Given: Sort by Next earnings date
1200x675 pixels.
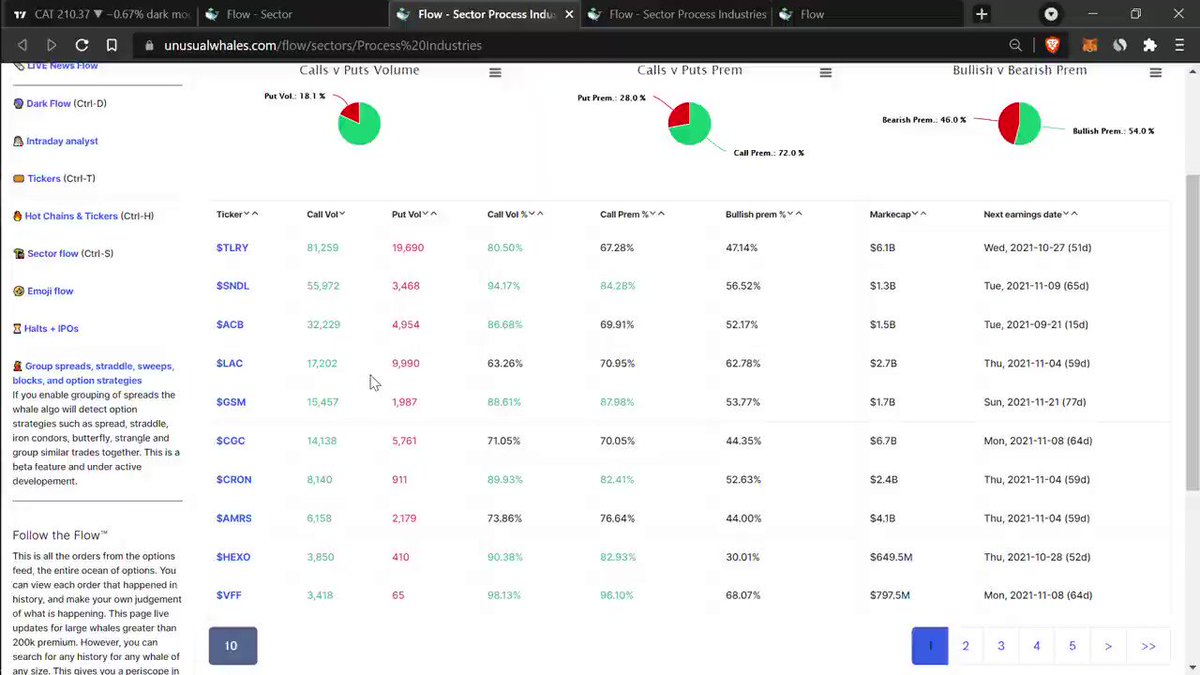Looking at the screenshot, I should (1030, 214).
